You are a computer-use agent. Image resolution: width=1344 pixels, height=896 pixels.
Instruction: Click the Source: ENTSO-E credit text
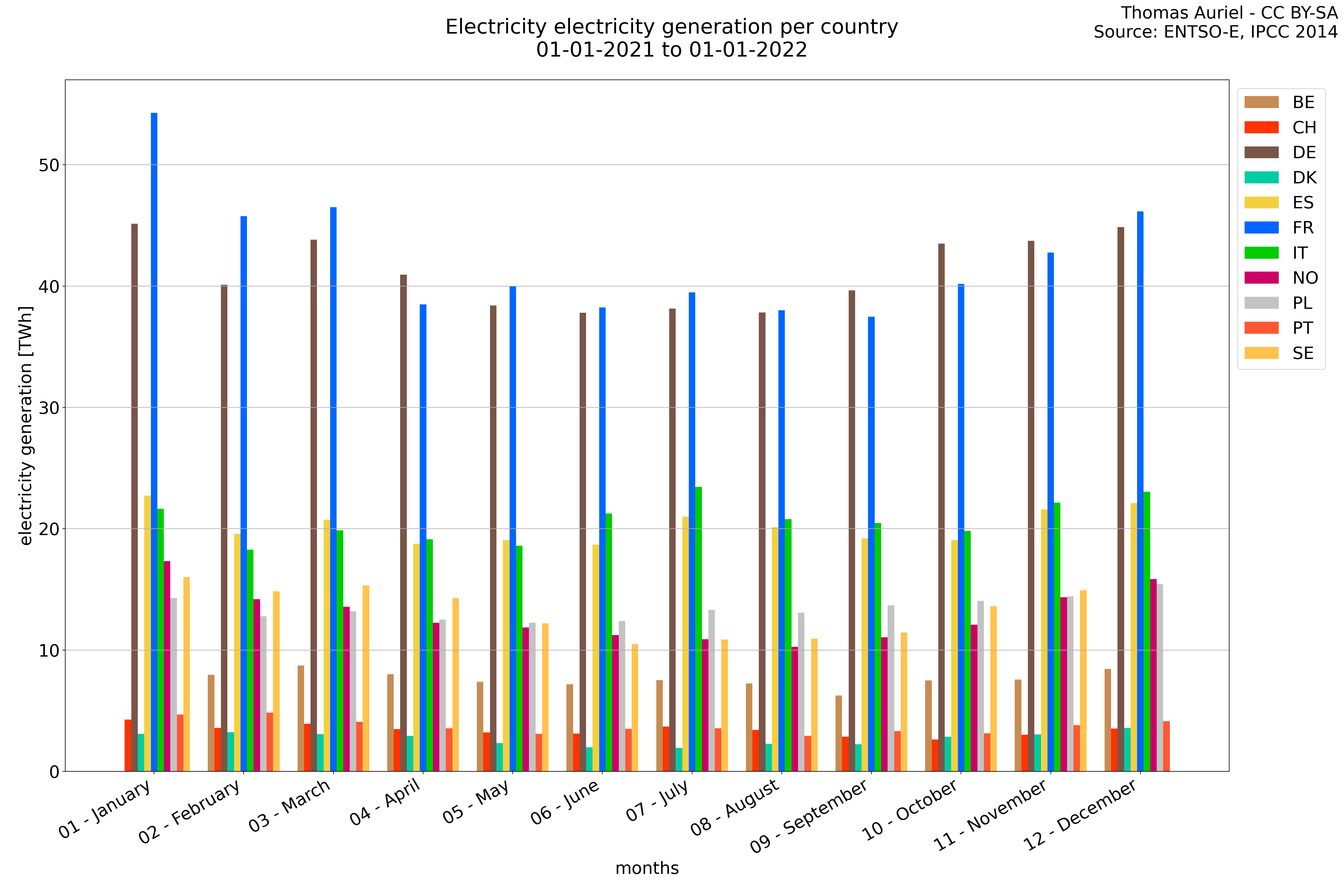(x=1215, y=32)
